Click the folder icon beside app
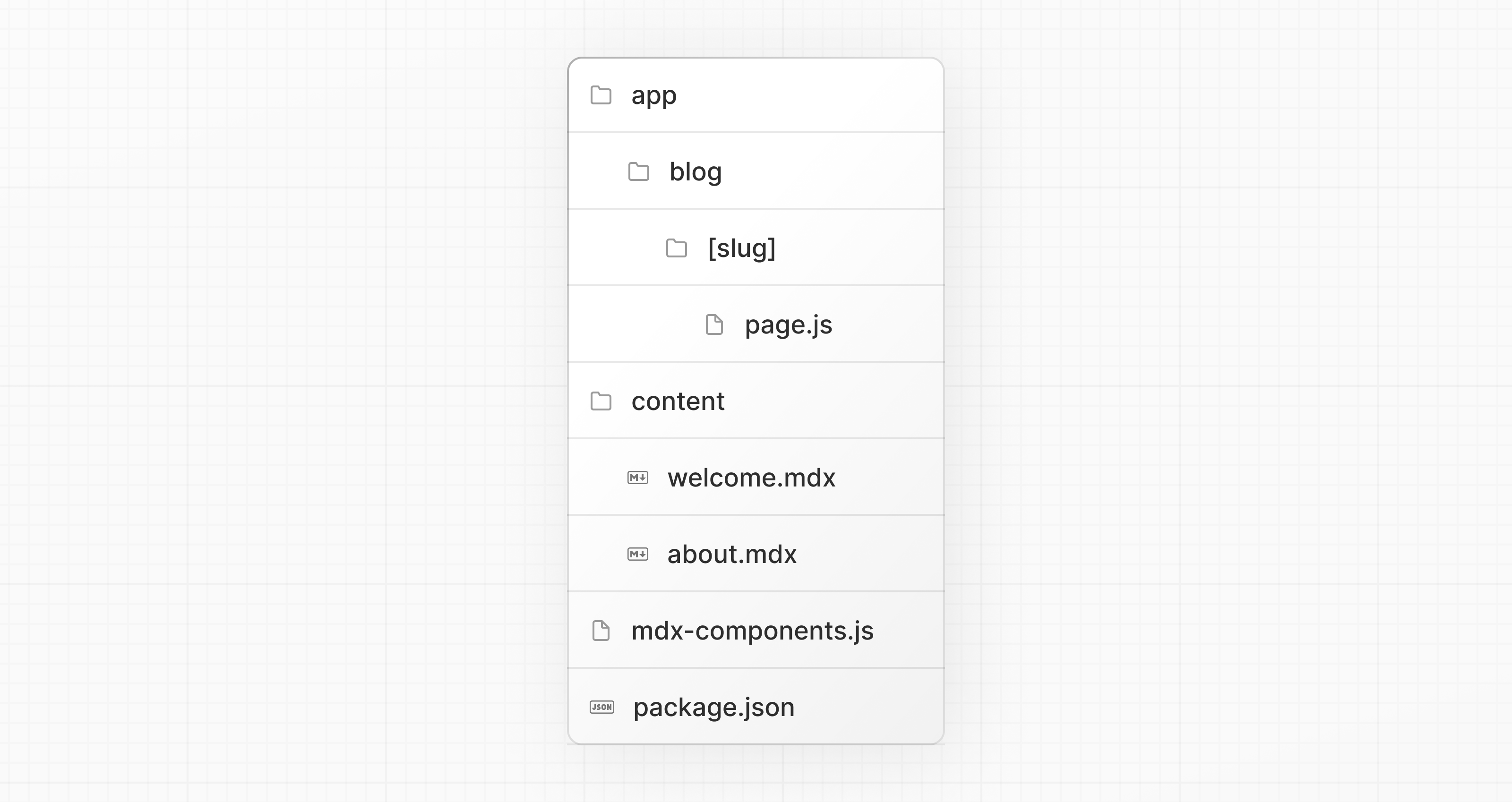 (x=601, y=95)
